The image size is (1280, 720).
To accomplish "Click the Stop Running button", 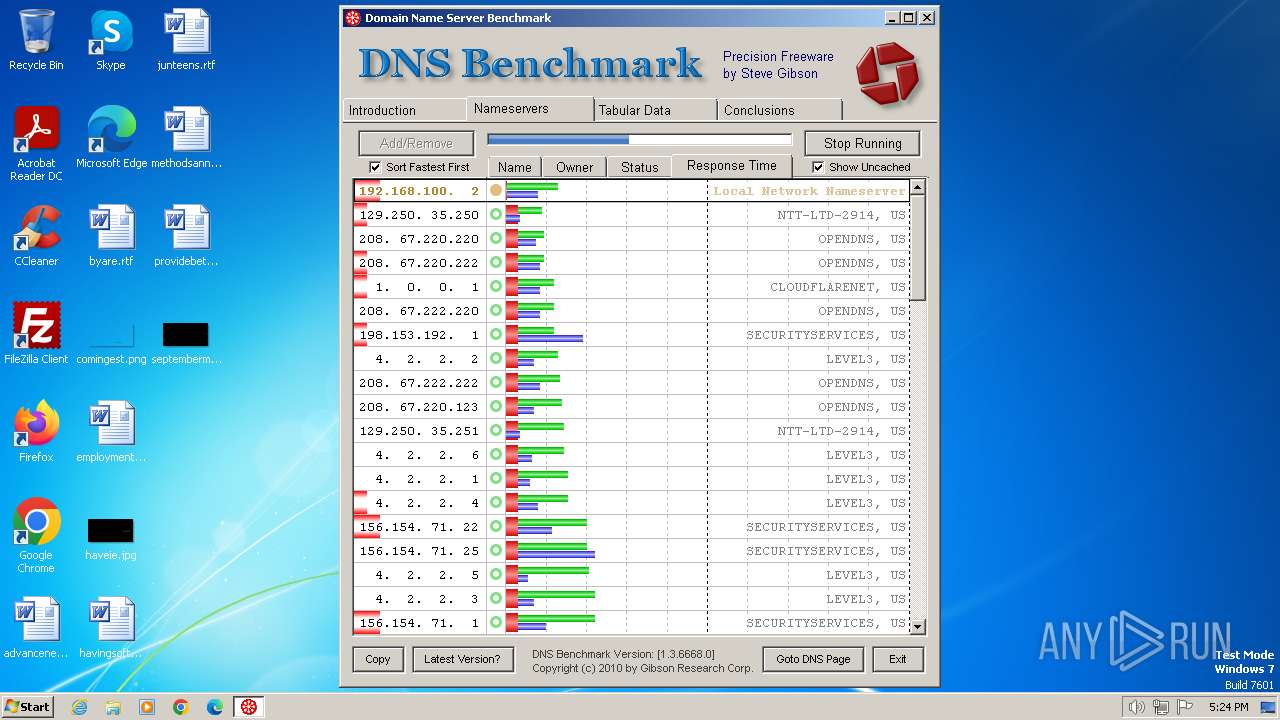I will point(863,143).
